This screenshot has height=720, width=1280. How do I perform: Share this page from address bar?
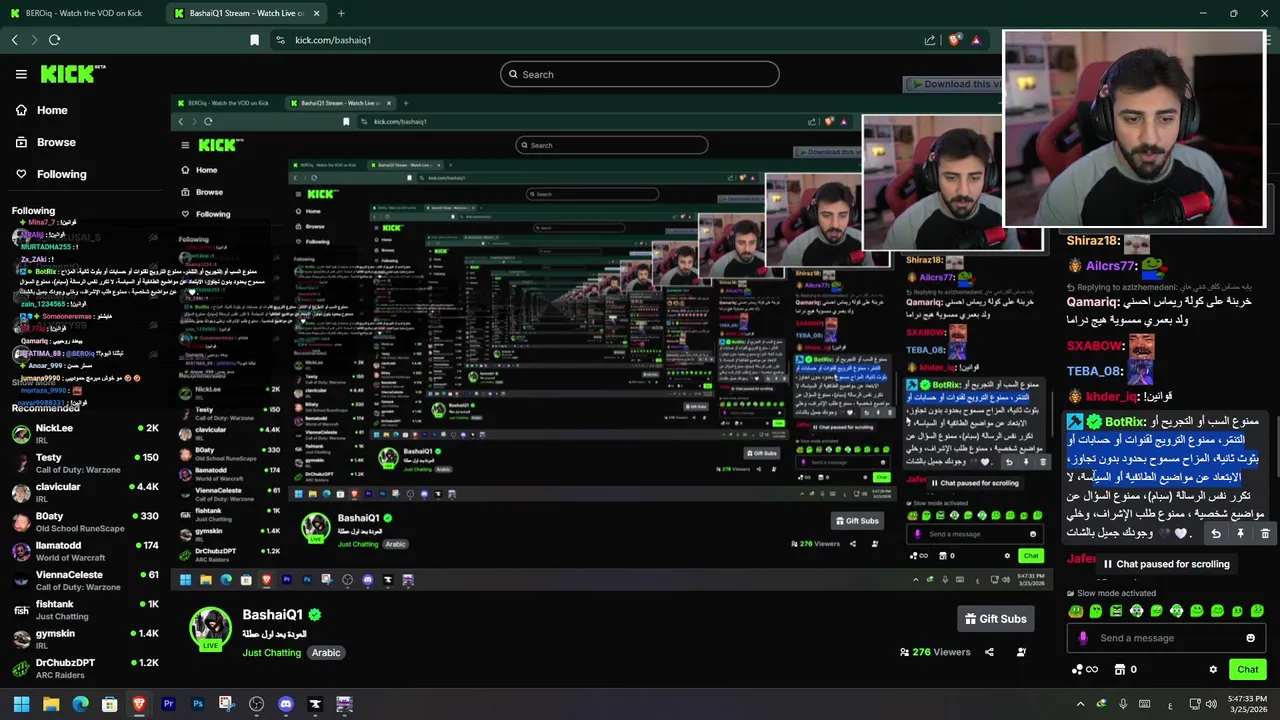(x=930, y=40)
